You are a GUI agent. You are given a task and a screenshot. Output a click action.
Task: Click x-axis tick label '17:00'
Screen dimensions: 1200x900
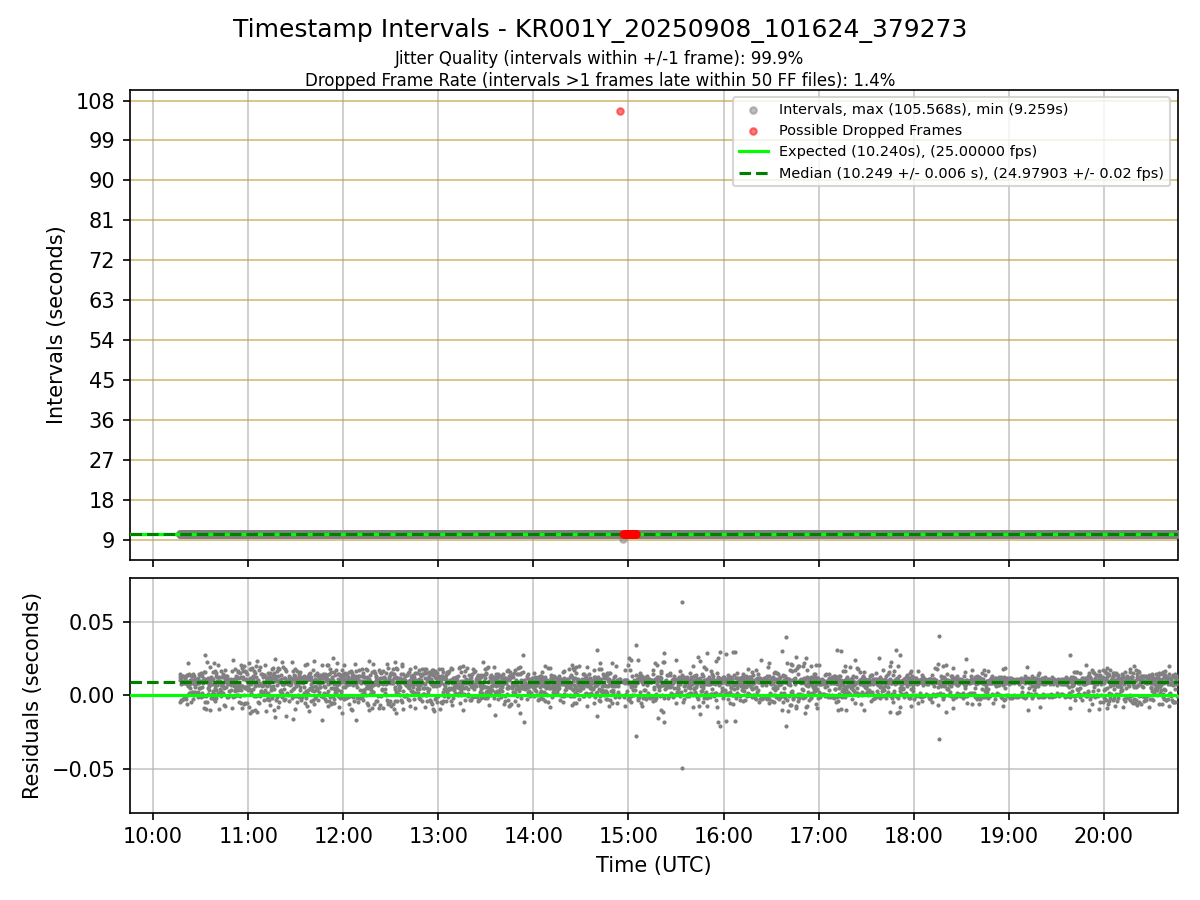(819, 835)
